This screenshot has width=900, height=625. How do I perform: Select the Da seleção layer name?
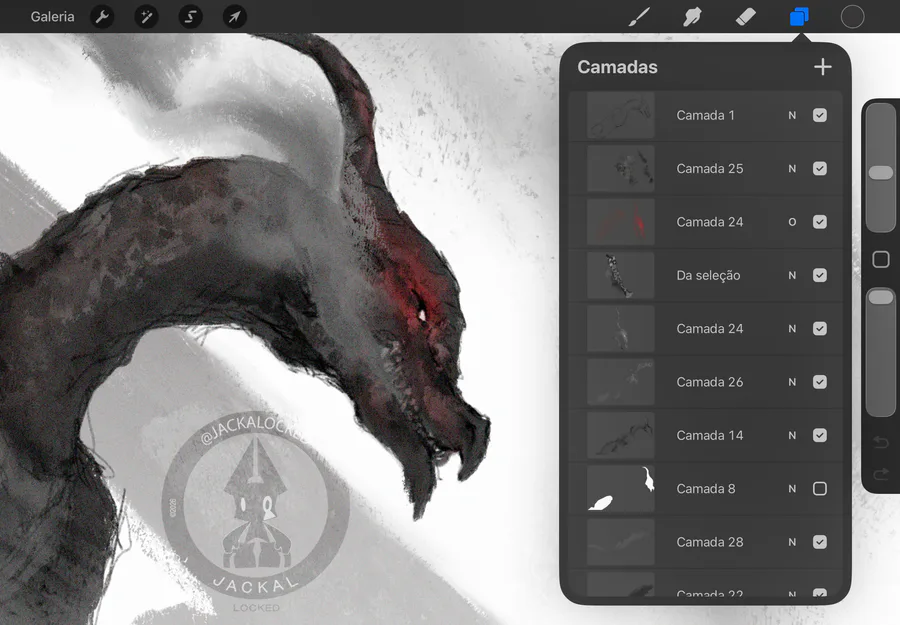pos(708,275)
